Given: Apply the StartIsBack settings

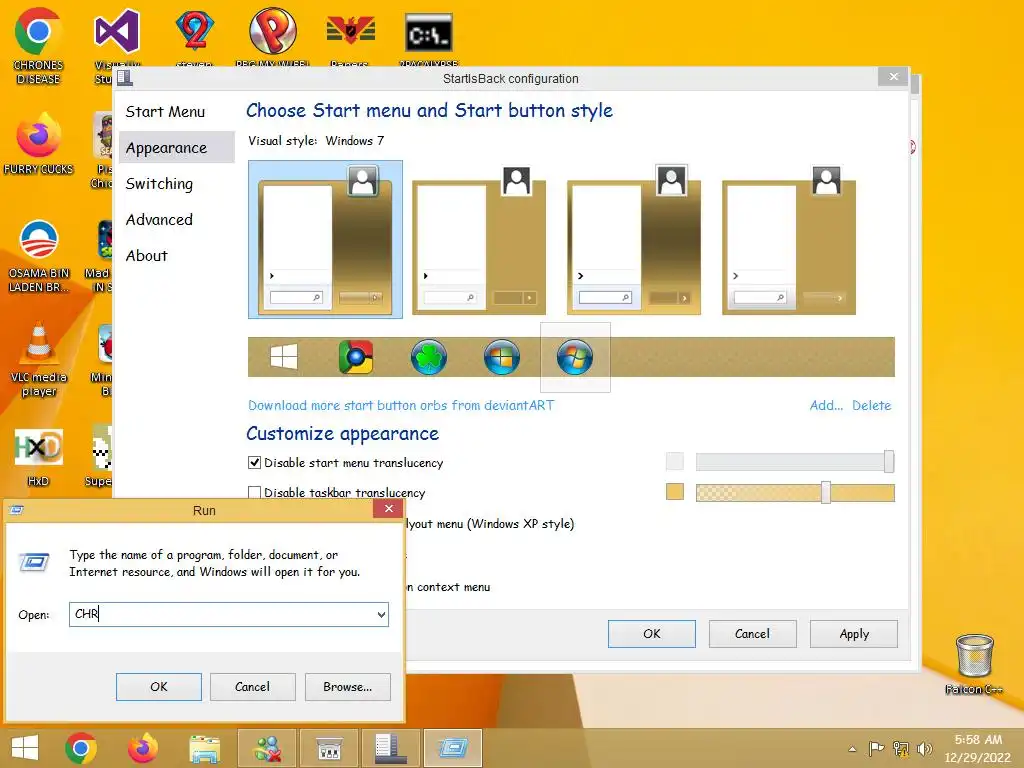Looking at the screenshot, I should click(854, 633).
